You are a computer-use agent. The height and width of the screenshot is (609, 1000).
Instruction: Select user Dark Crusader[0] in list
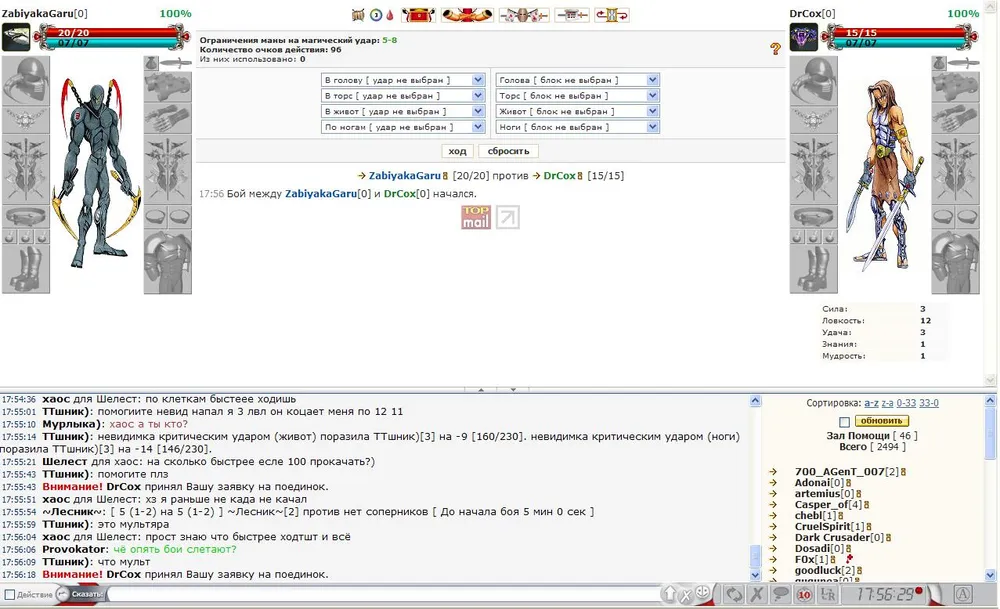click(839, 538)
